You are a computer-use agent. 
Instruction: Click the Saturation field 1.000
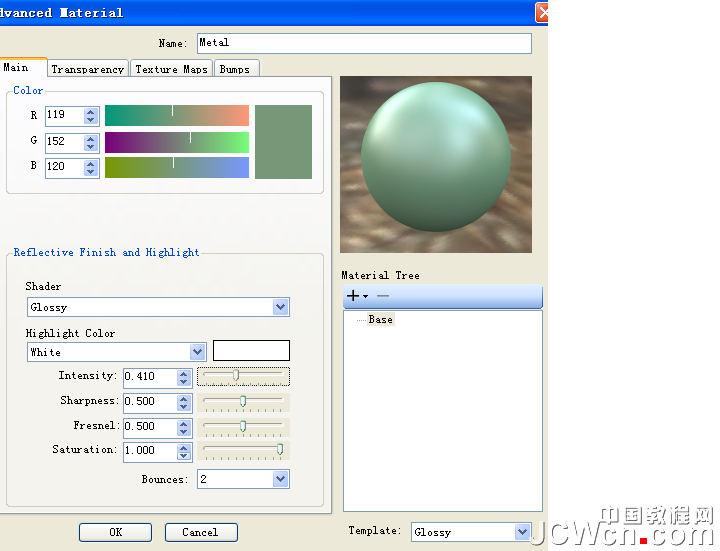[x=151, y=452]
